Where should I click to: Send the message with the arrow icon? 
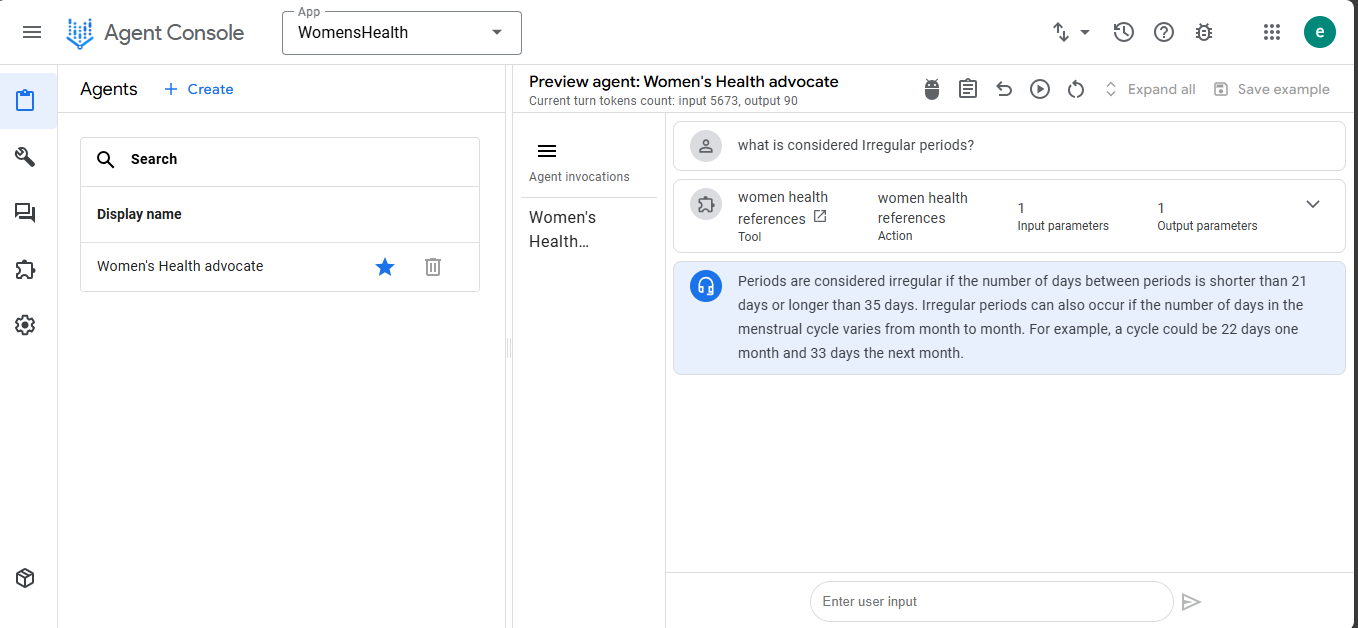[1190, 601]
